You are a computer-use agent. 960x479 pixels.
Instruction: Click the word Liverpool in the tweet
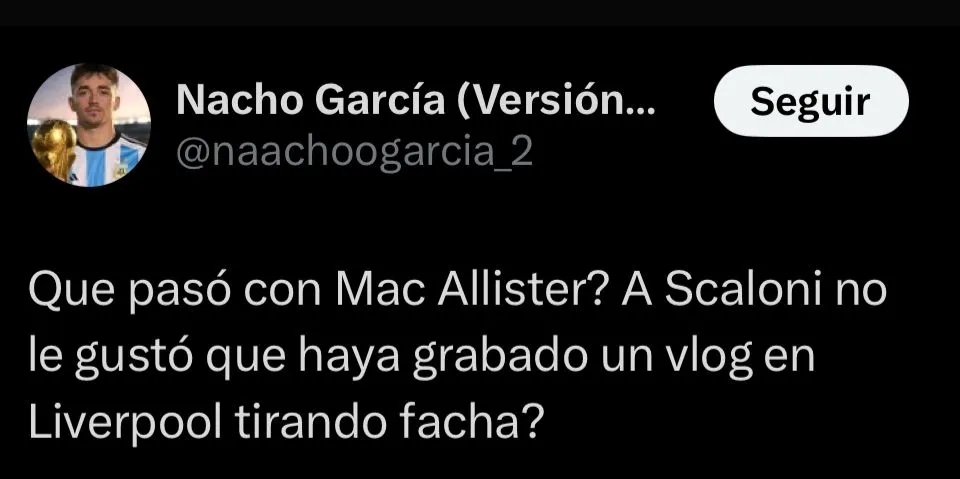pos(126,423)
